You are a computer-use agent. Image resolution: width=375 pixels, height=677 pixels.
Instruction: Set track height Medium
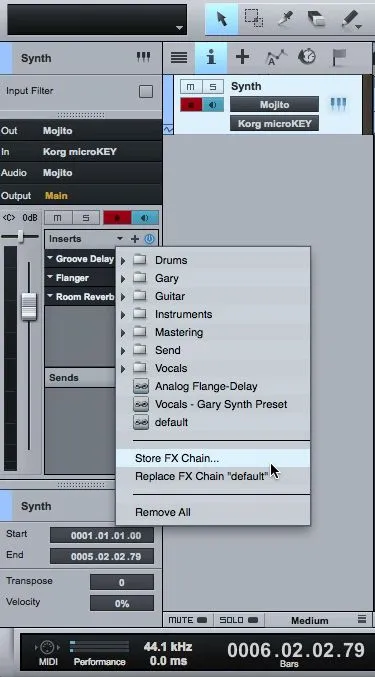309,620
